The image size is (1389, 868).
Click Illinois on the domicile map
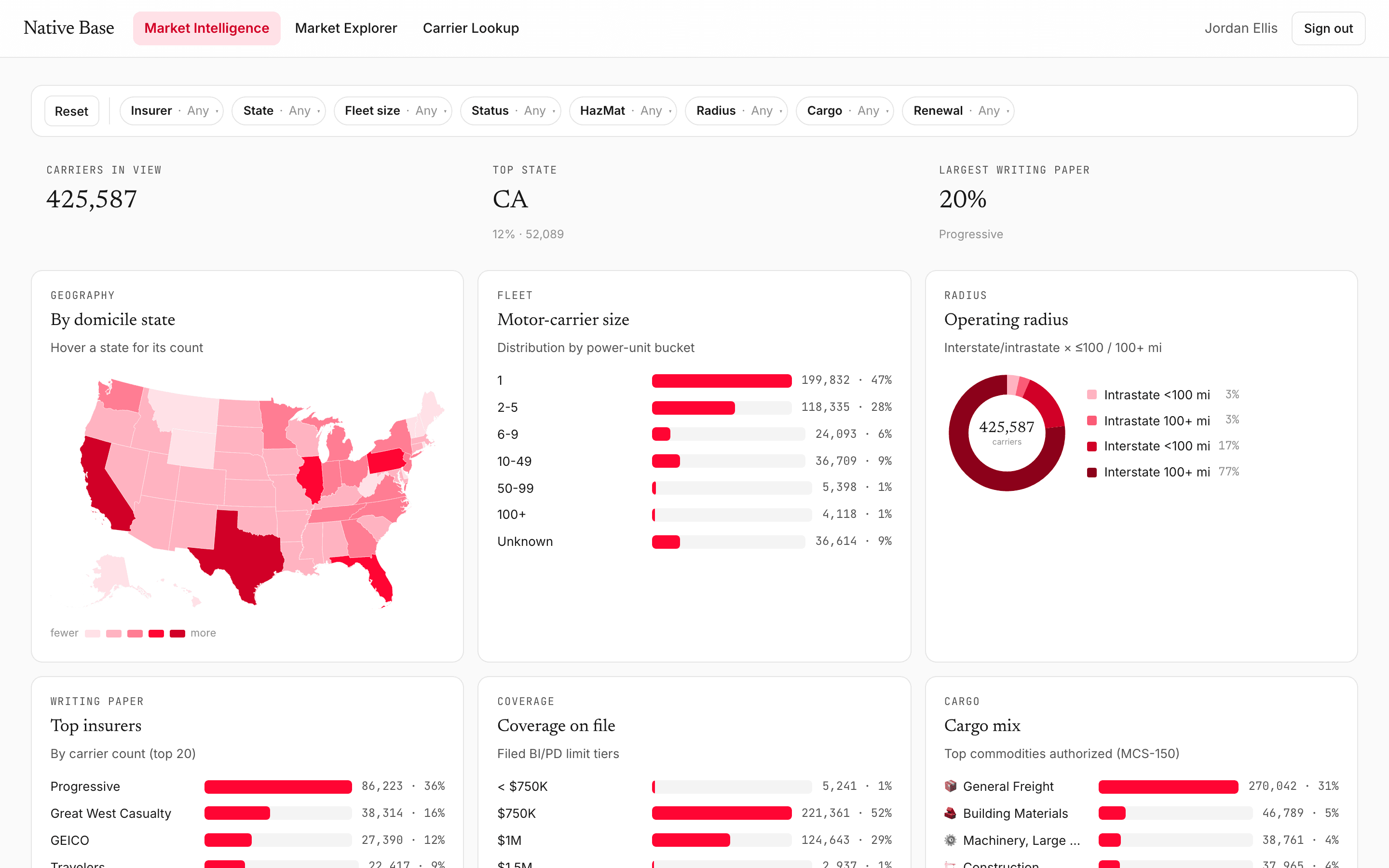pyautogui.click(x=310, y=478)
